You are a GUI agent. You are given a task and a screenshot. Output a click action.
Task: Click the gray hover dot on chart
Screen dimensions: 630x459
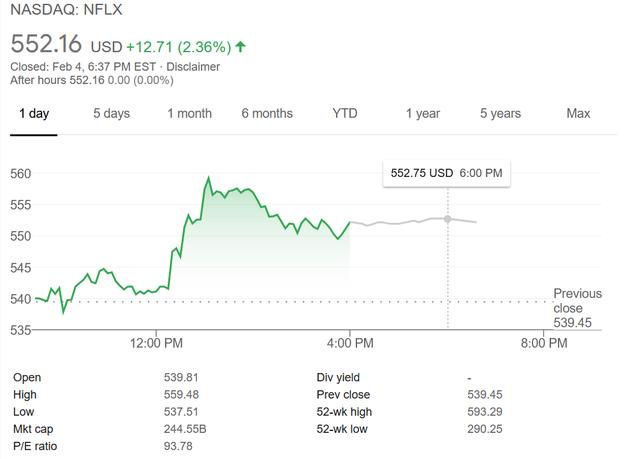(x=447, y=218)
